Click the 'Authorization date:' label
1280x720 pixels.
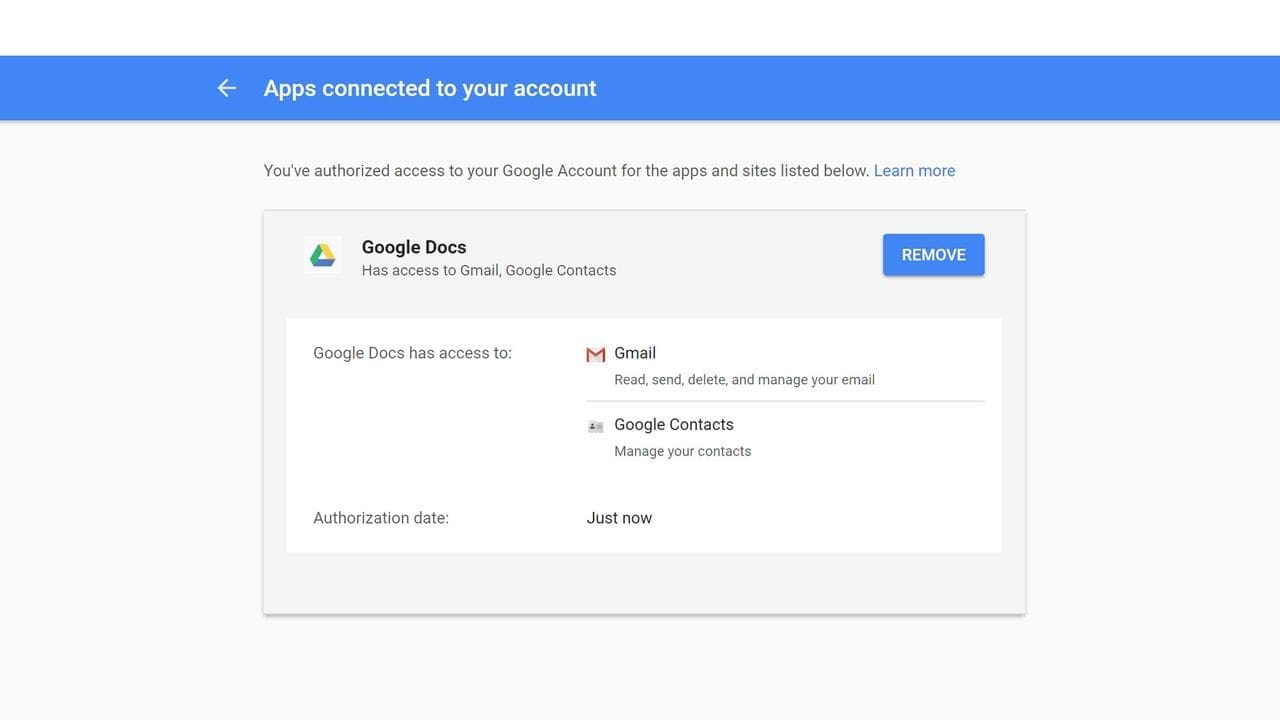point(381,518)
